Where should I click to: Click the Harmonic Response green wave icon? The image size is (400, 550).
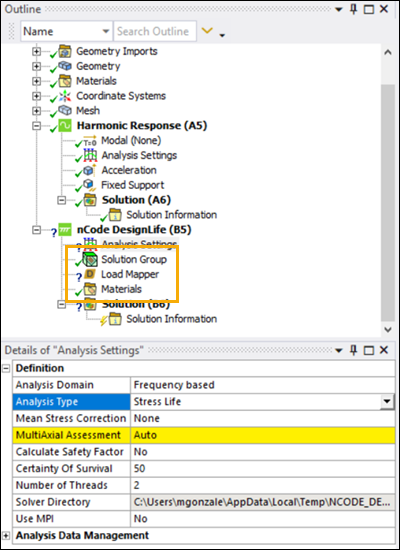[65, 126]
